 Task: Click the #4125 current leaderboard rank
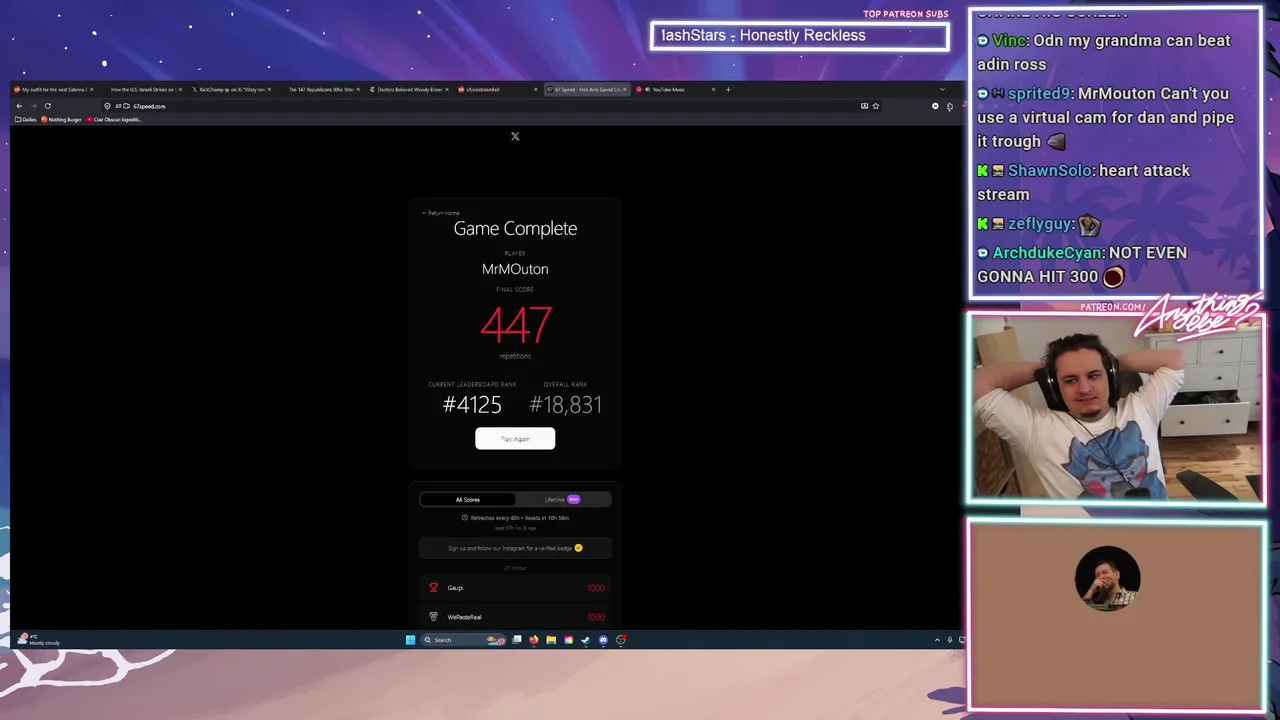[472, 404]
